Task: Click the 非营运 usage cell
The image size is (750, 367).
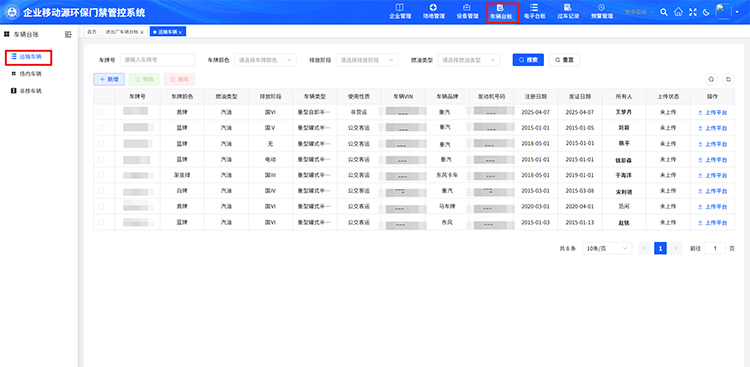Action: (359, 112)
